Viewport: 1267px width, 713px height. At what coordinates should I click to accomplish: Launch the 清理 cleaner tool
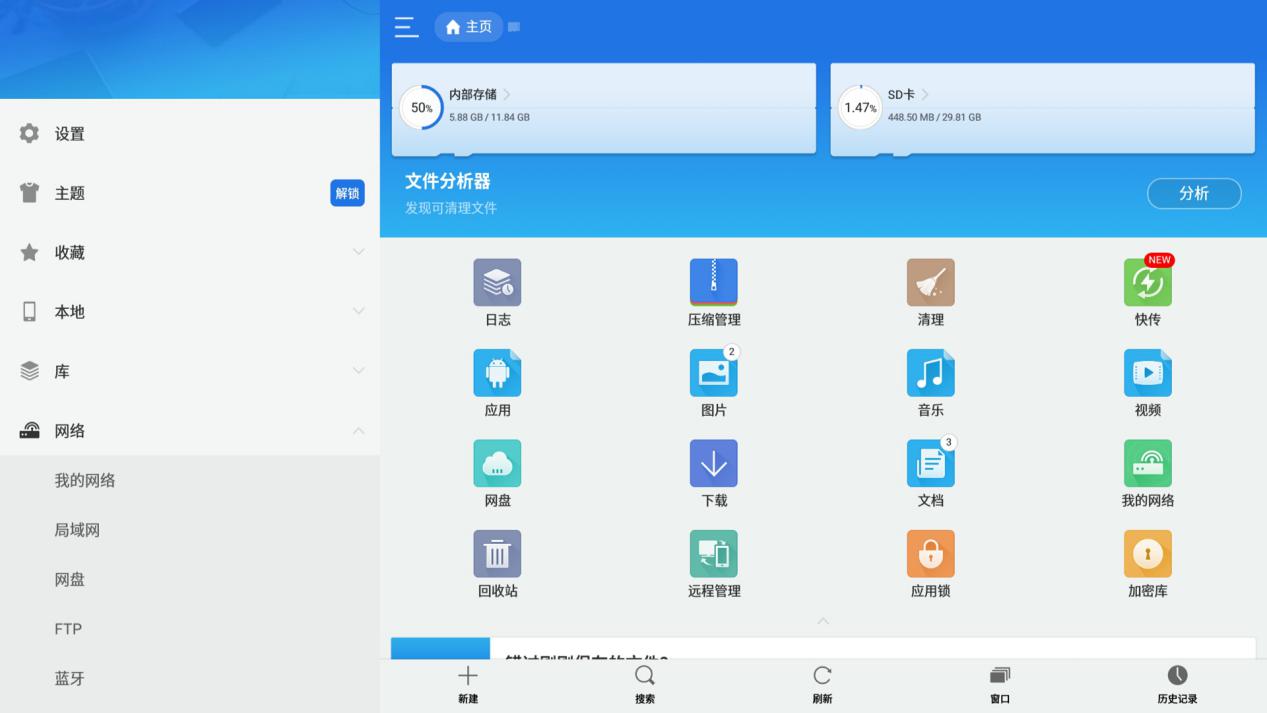pyautogui.click(x=931, y=282)
